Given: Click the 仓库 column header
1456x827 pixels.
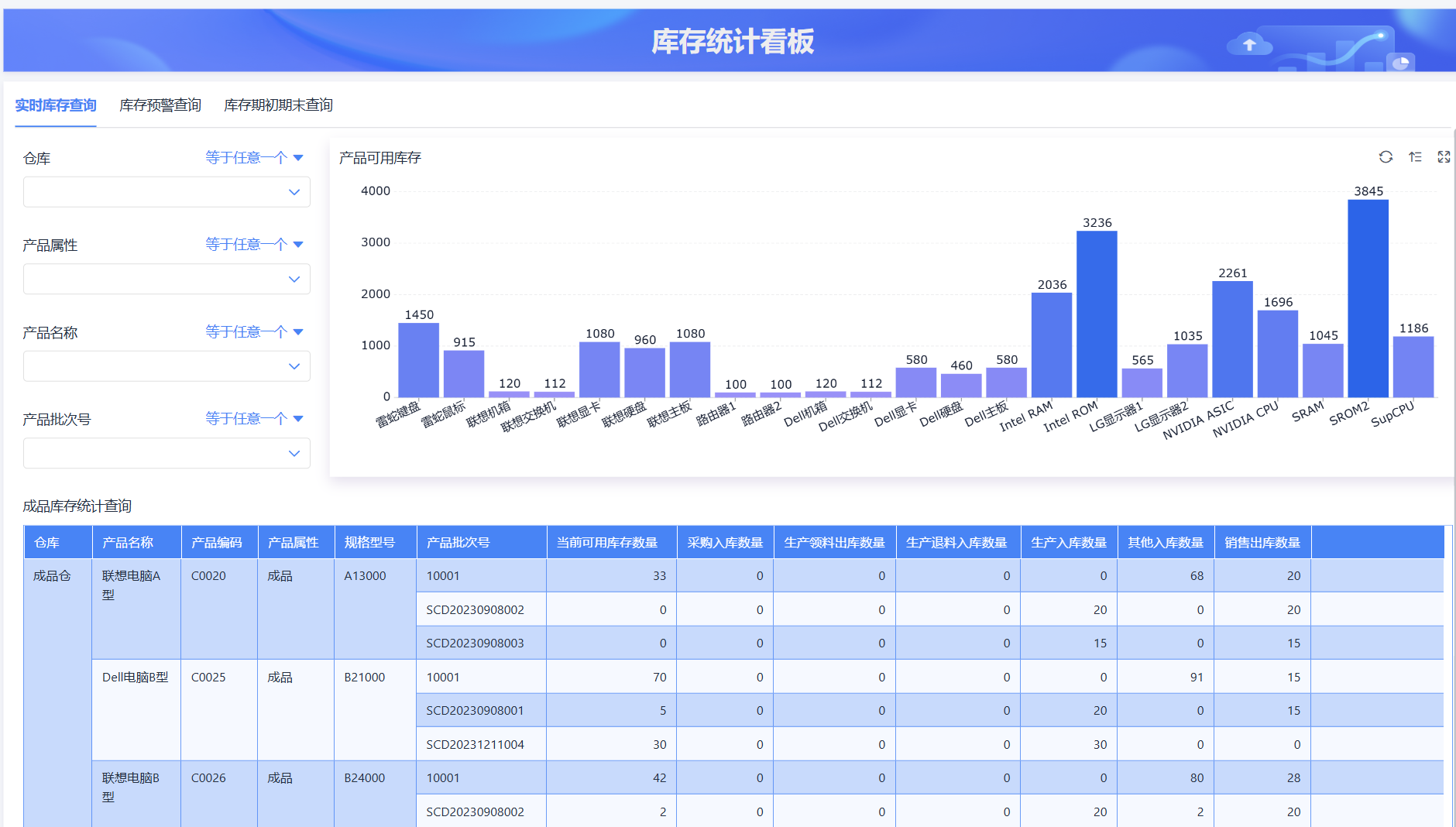Looking at the screenshot, I should (58, 542).
